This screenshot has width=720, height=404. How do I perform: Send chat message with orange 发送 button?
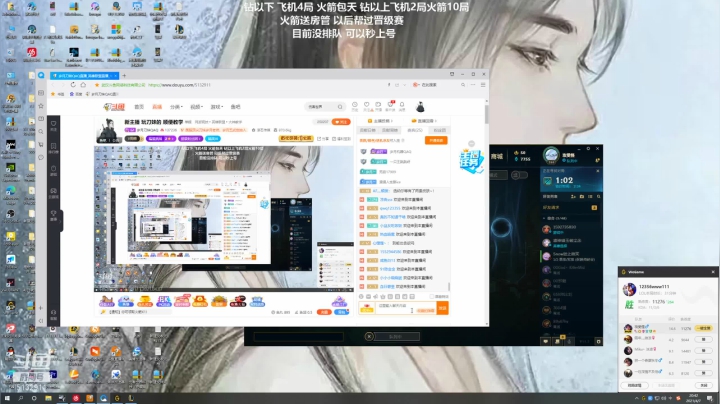click(x=442, y=309)
